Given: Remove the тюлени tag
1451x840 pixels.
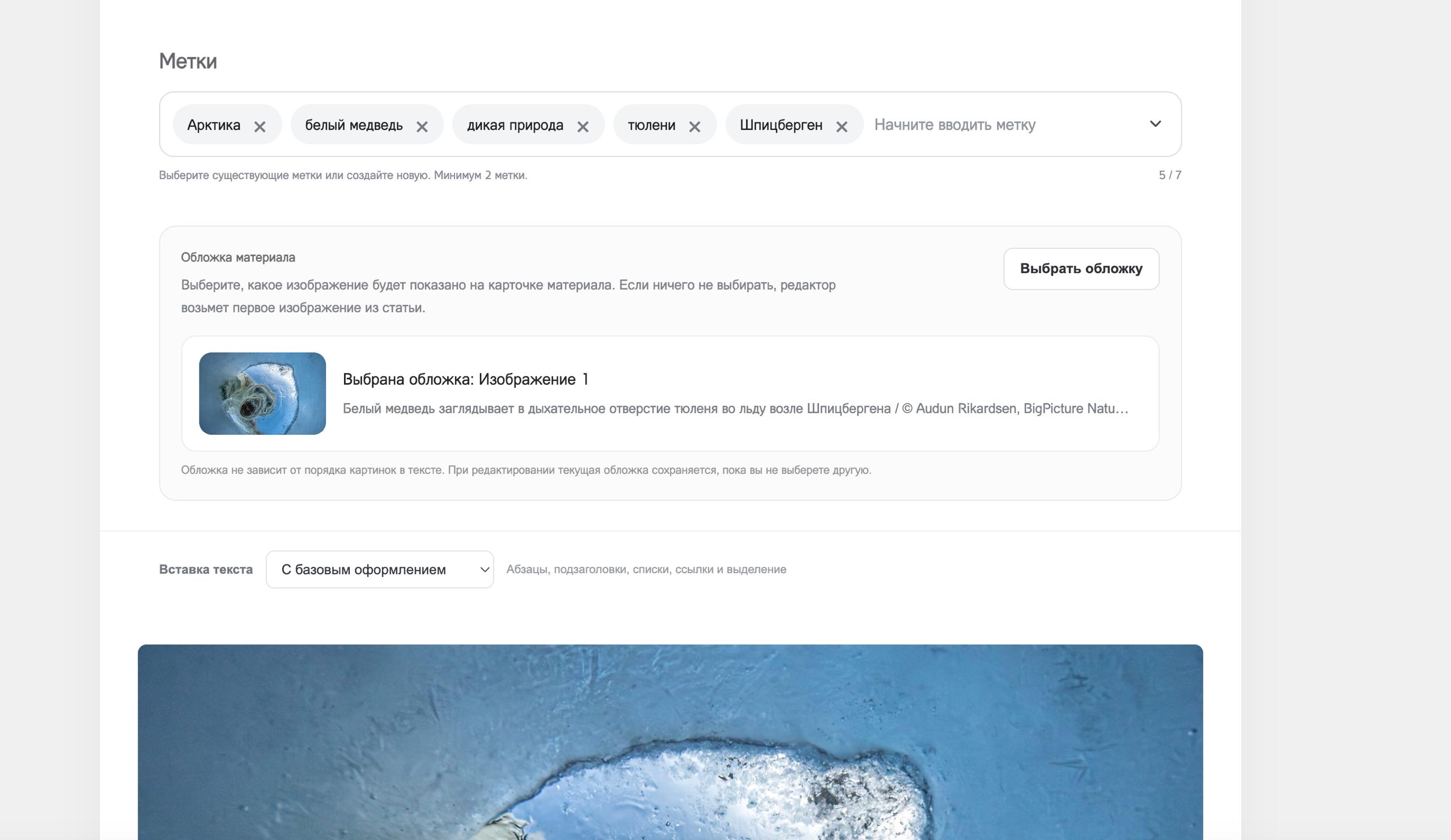Looking at the screenshot, I should pos(694,126).
